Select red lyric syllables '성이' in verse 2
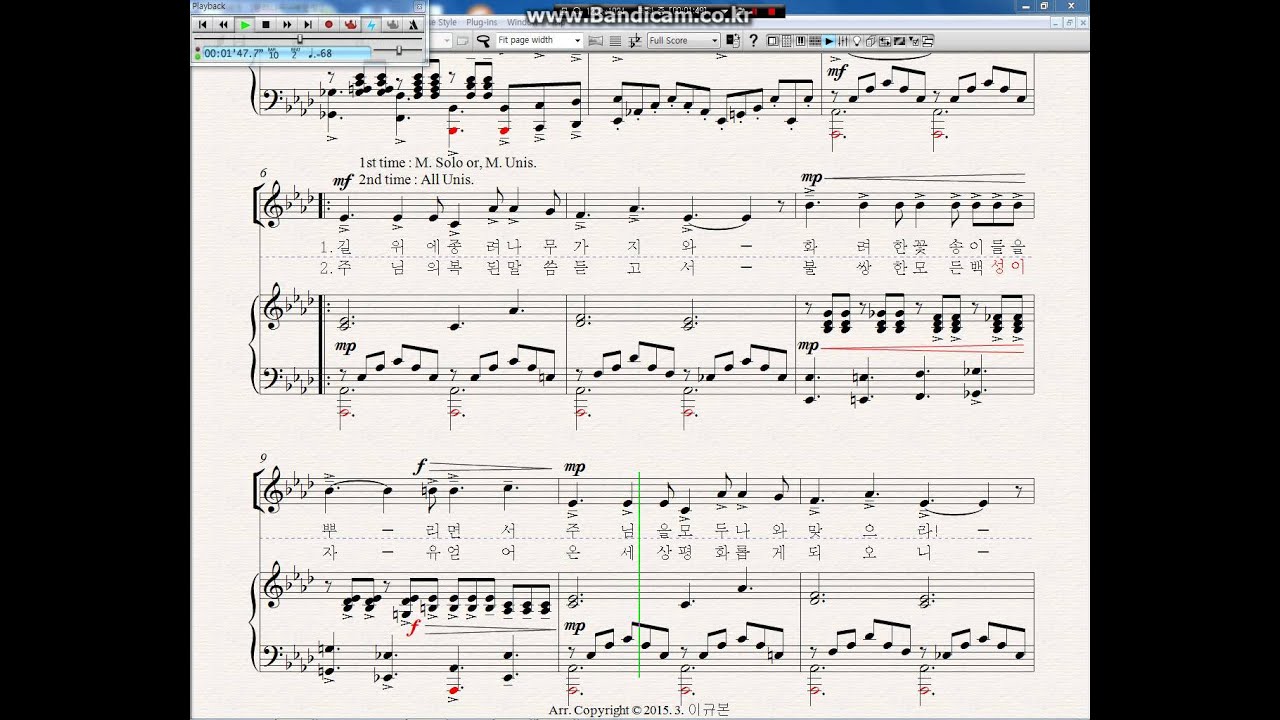The image size is (1280, 720). (1007, 267)
